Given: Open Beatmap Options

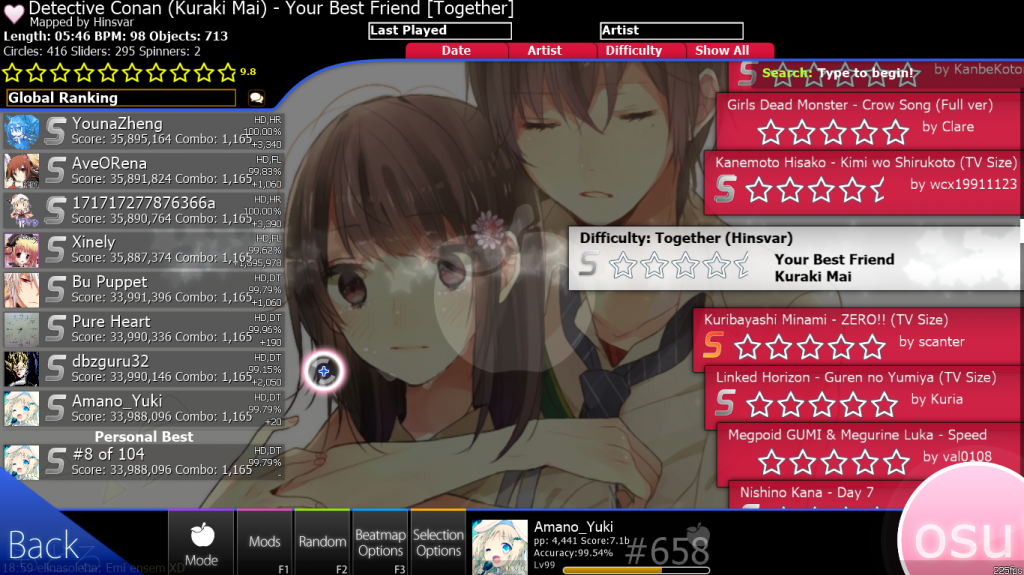Looking at the screenshot, I should coord(380,542).
